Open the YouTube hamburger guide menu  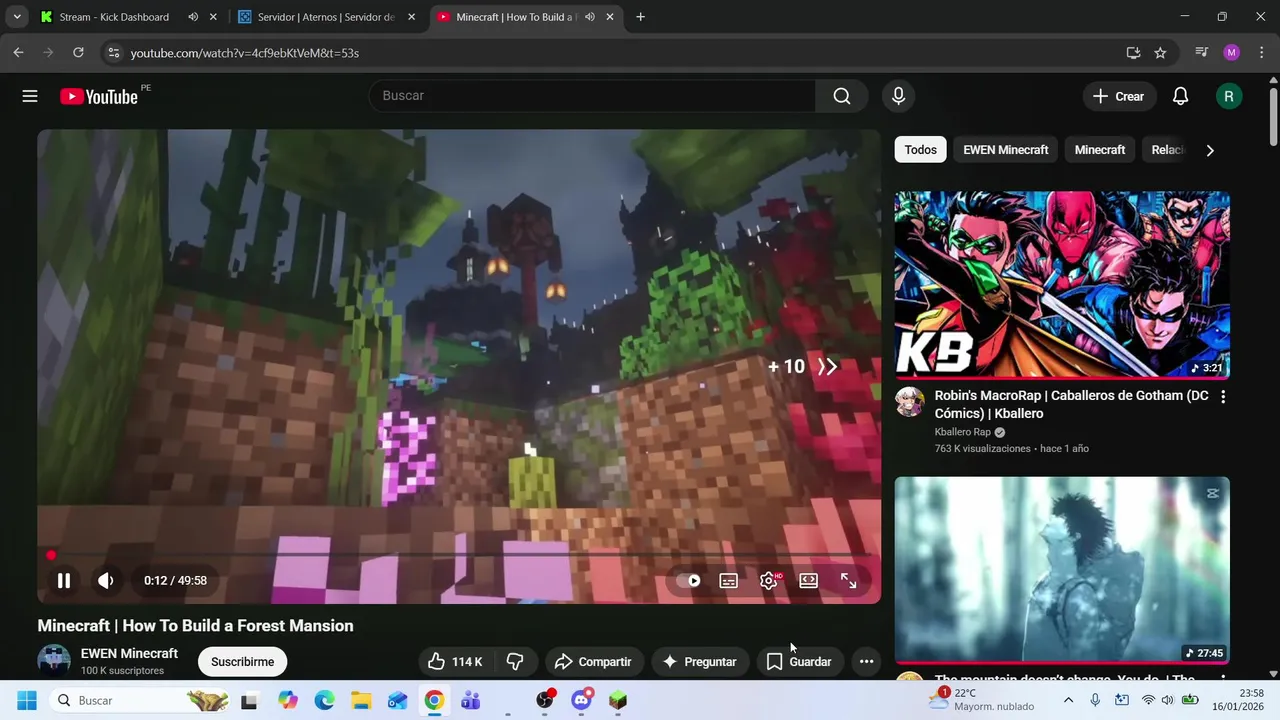30,96
